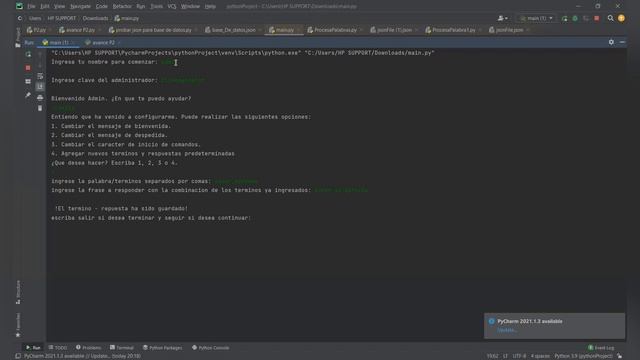This screenshot has width=640, height=360.
Task: Click the lock icon in status bar
Action: [x=620, y=356]
